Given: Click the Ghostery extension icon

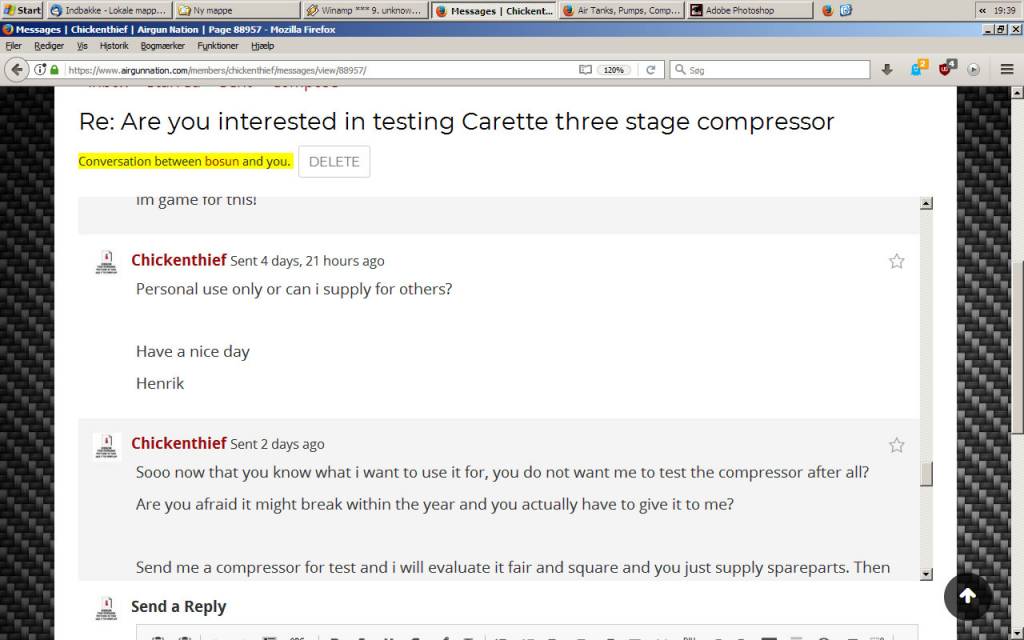Looking at the screenshot, I should coord(918,68).
